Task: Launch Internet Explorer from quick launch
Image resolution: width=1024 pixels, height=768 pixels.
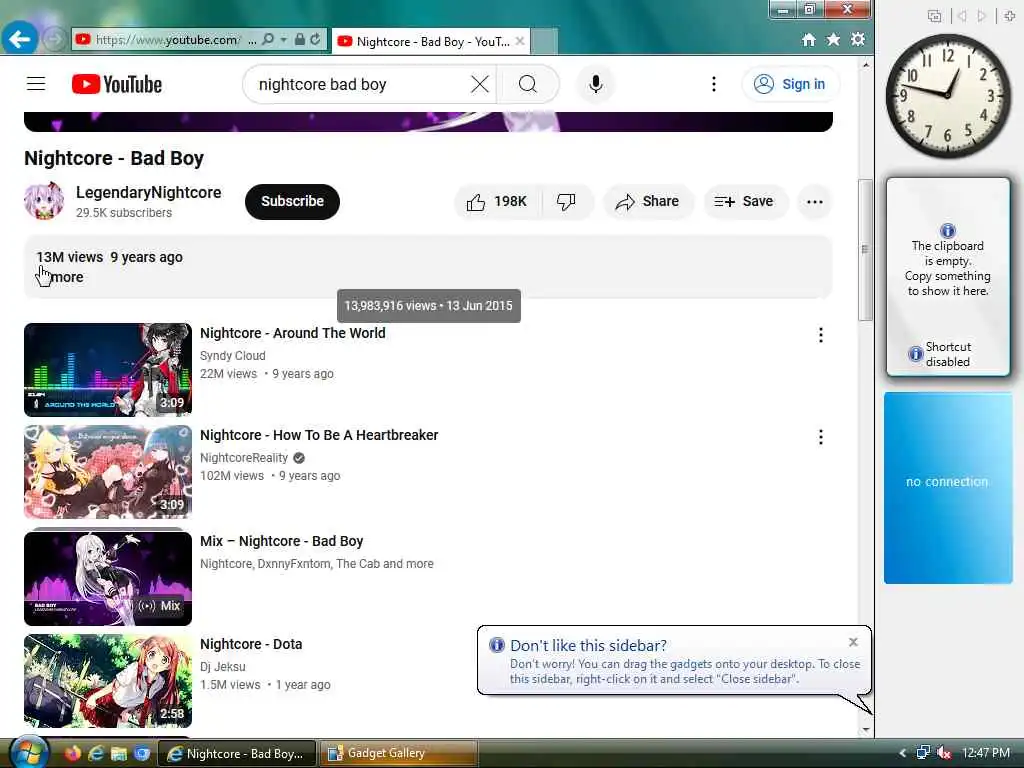Action: (x=95, y=753)
